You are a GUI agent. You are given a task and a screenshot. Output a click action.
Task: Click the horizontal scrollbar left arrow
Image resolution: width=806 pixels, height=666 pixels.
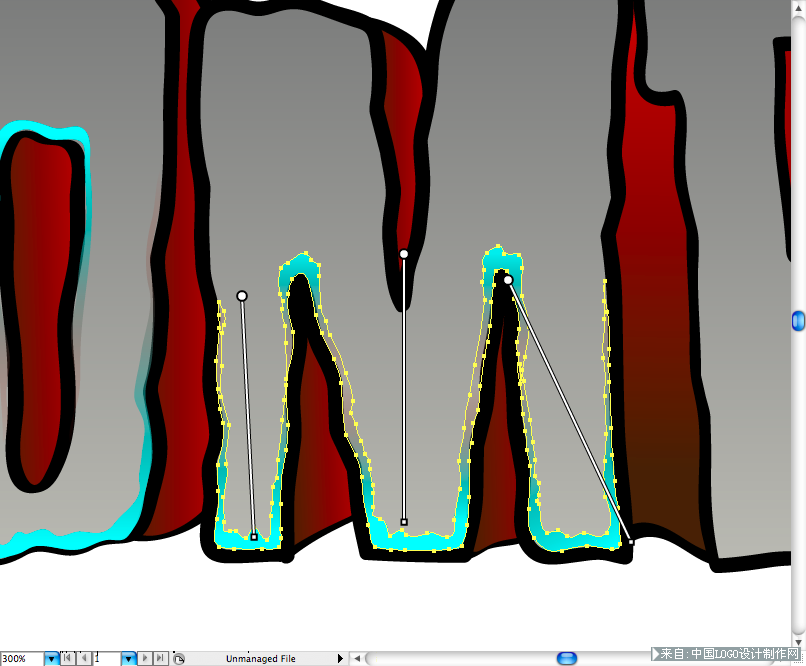tap(357, 658)
